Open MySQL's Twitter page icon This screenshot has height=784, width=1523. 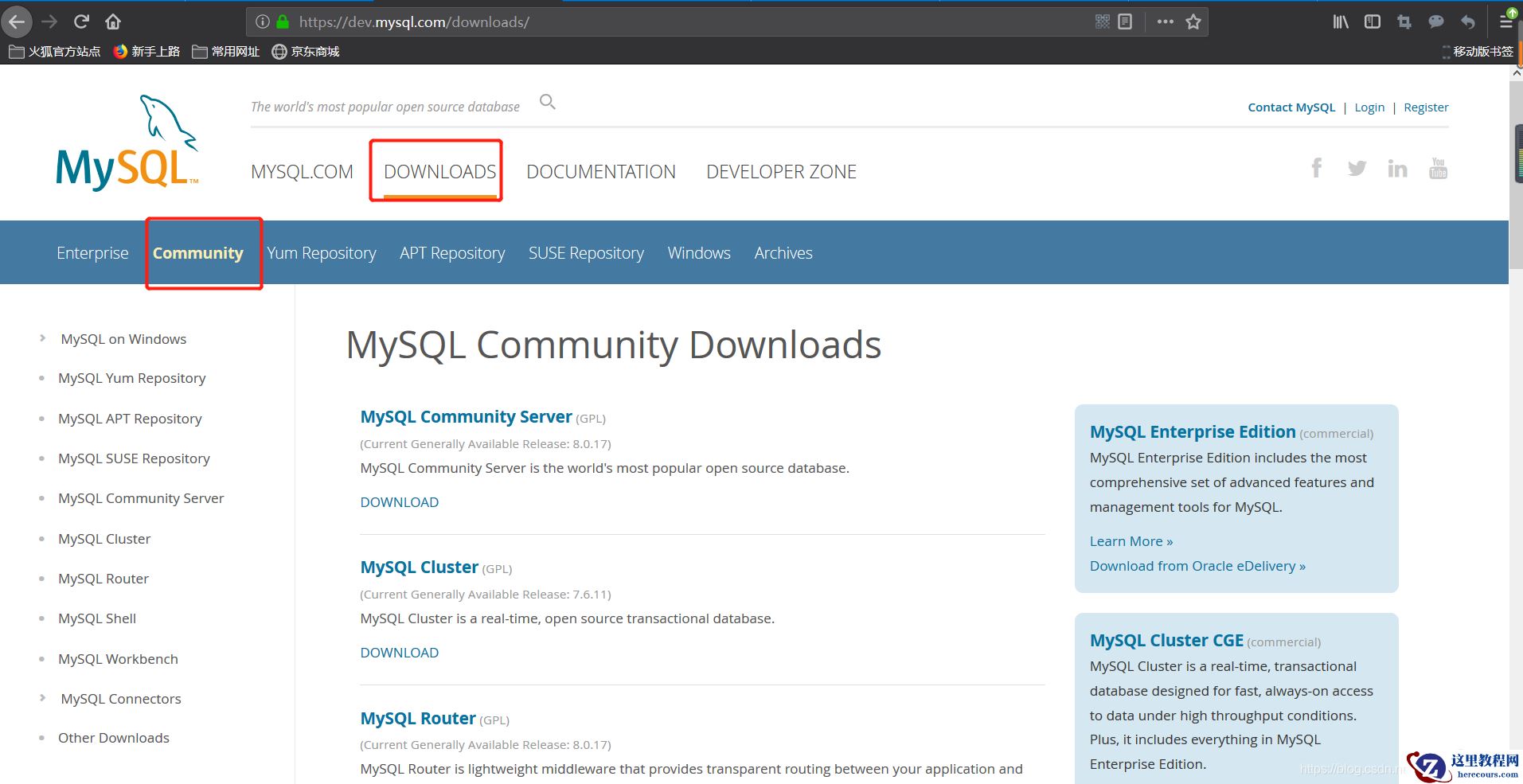[1357, 169]
